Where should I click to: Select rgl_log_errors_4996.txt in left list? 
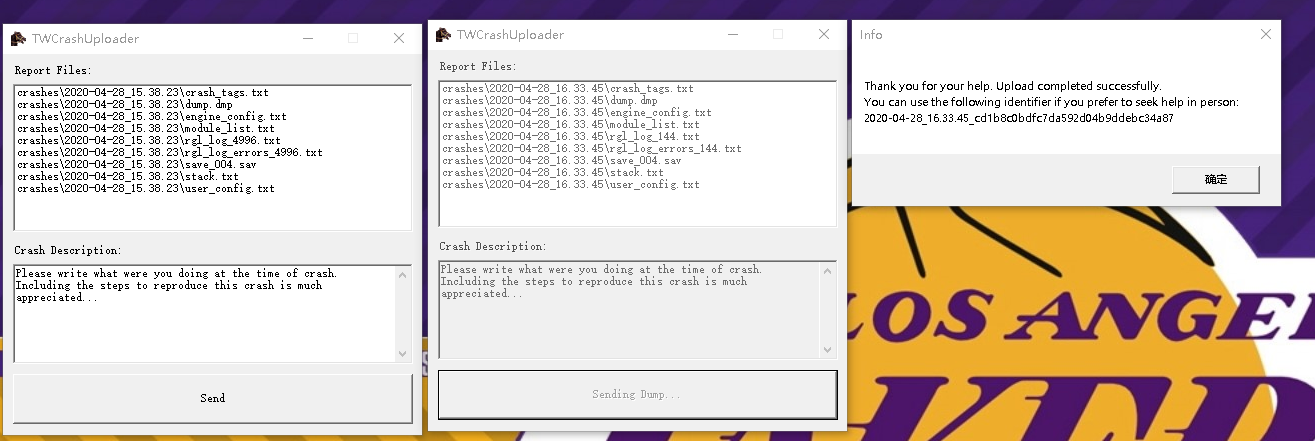pyautogui.click(x=169, y=153)
